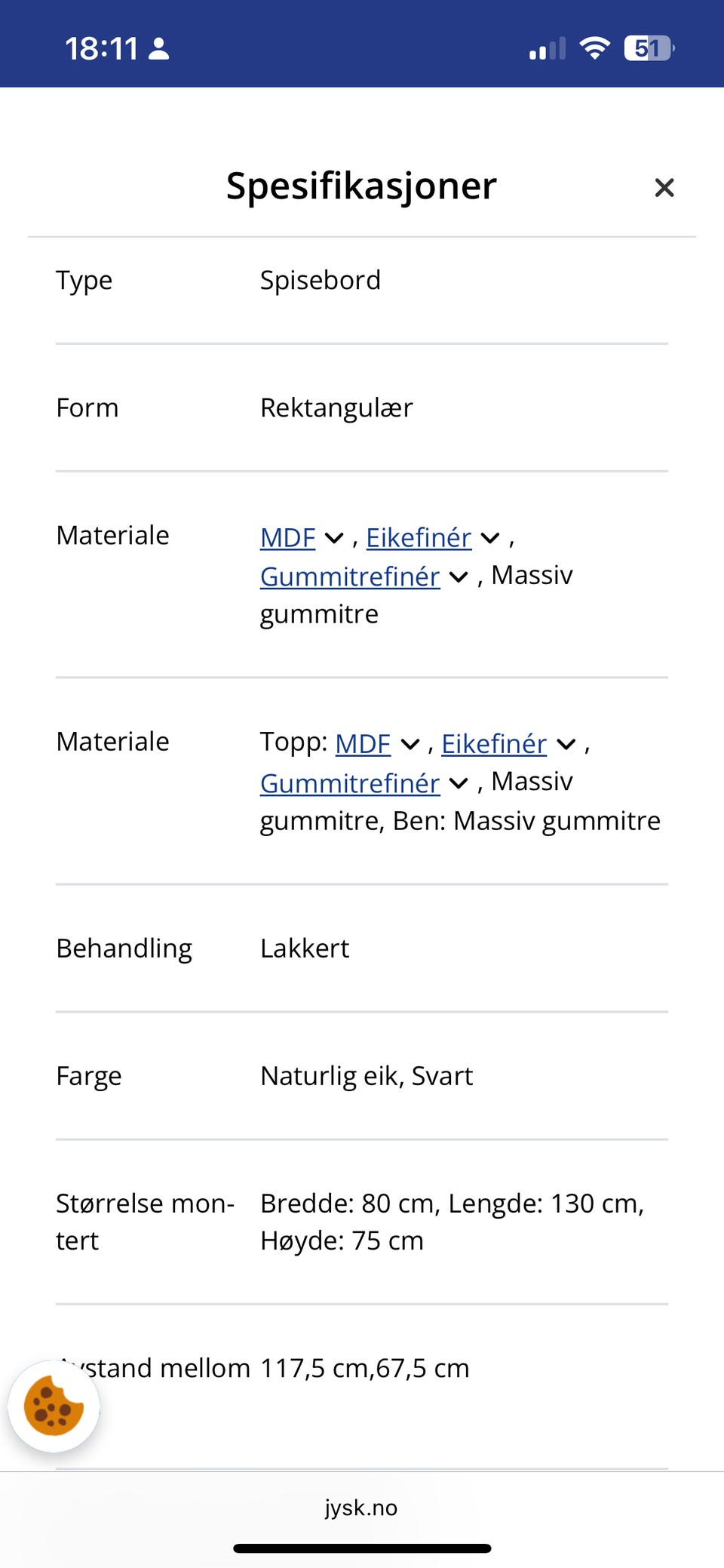The image size is (724, 1568).
Task: Expand chevron after Gummitrefinér in first Materiale row
Action: coord(459,577)
